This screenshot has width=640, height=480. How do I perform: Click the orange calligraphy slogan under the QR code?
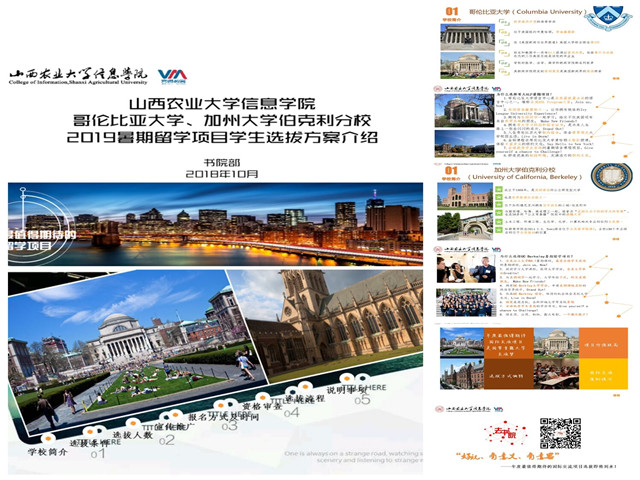pyautogui.click(x=508, y=456)
